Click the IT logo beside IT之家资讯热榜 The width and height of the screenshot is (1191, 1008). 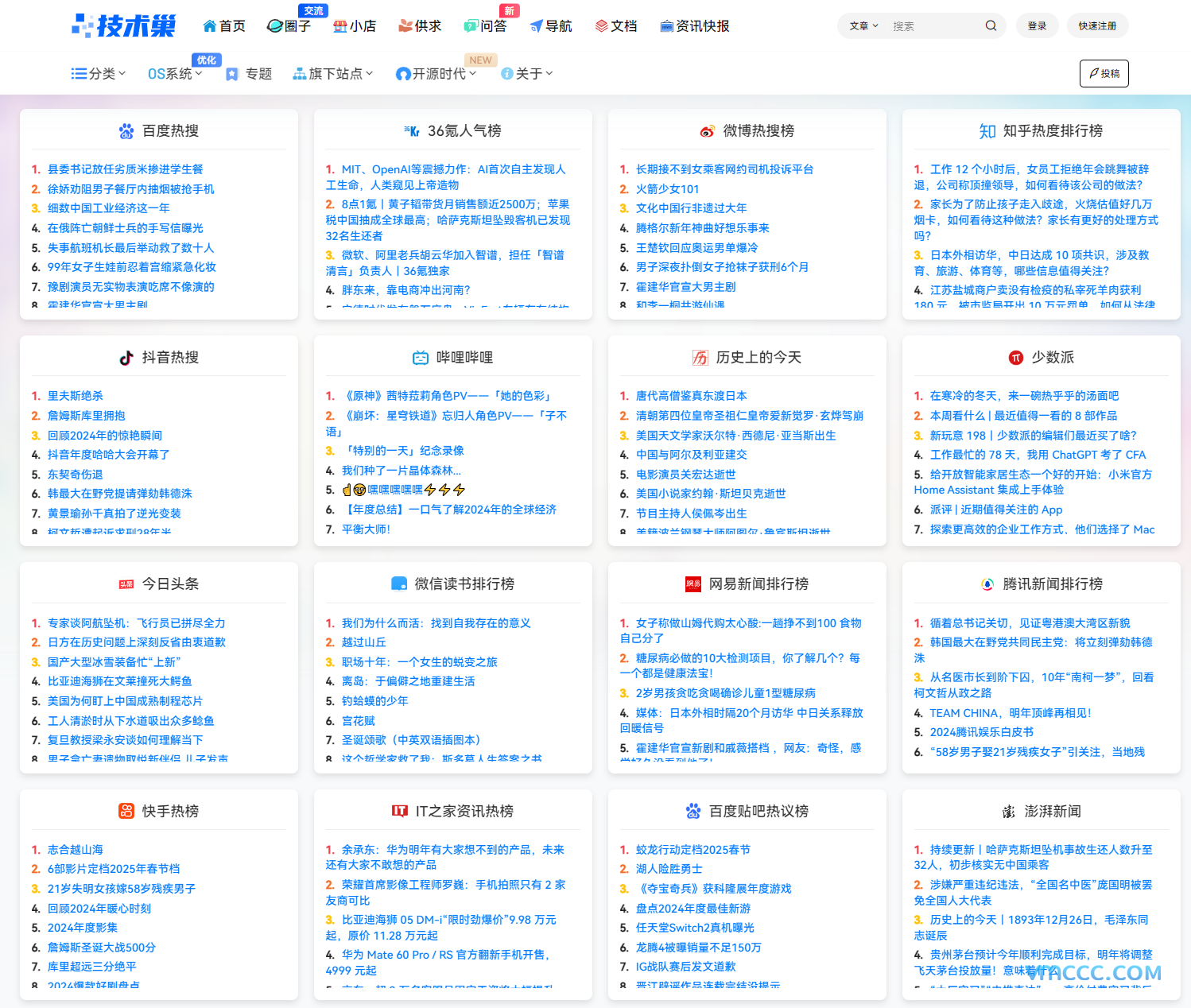[400, 811]
